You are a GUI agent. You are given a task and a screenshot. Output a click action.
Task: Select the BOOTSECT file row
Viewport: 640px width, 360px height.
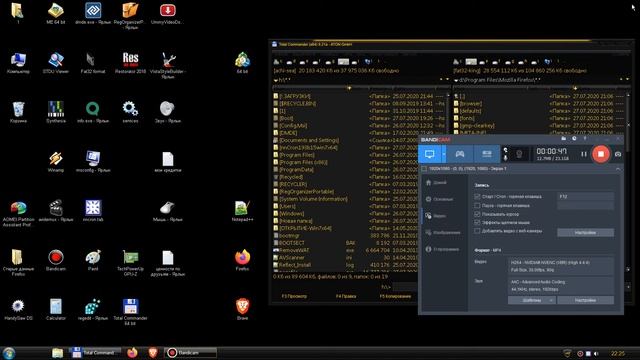pos(345,243)
